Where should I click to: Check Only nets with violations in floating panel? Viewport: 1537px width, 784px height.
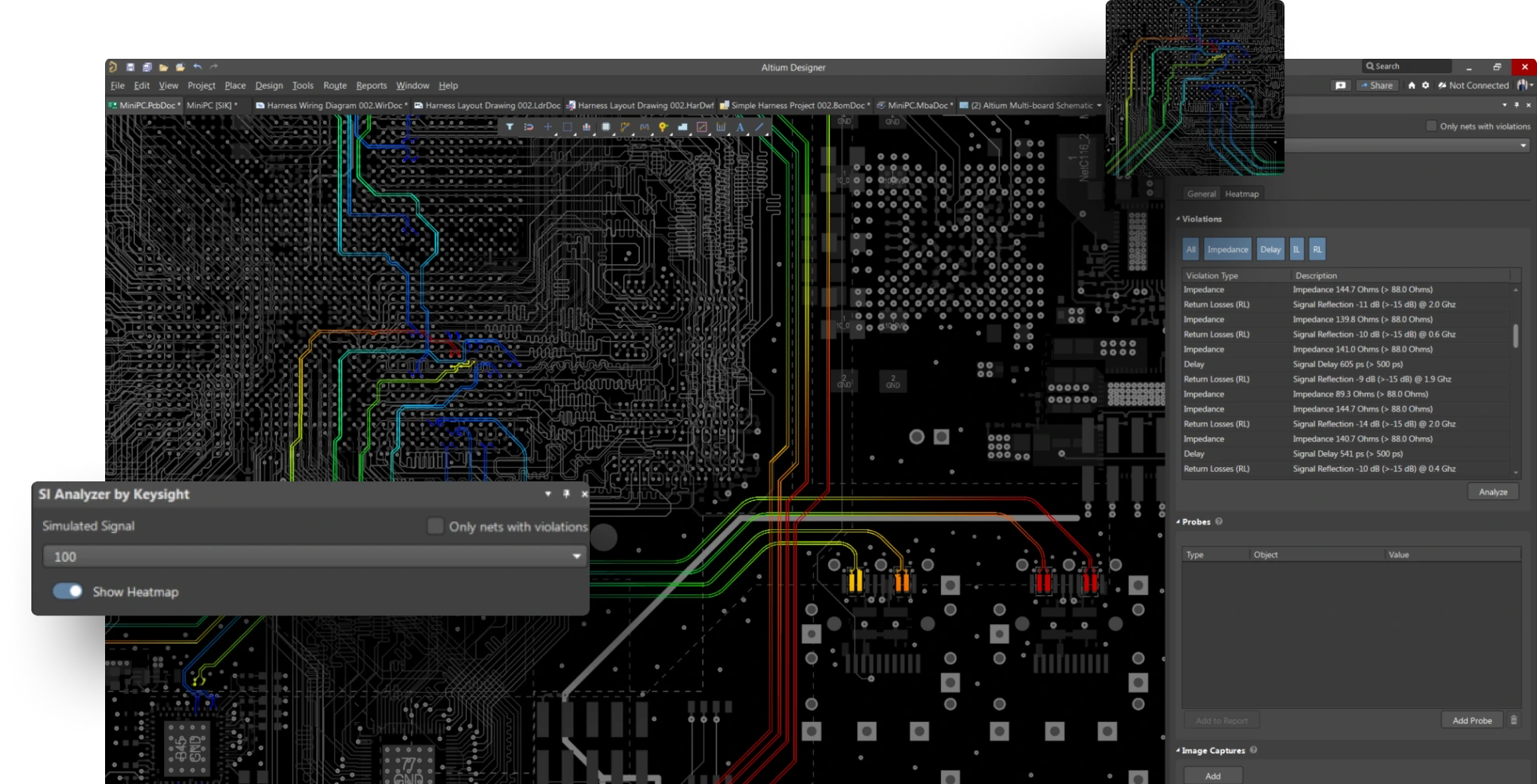click(435, 526)
